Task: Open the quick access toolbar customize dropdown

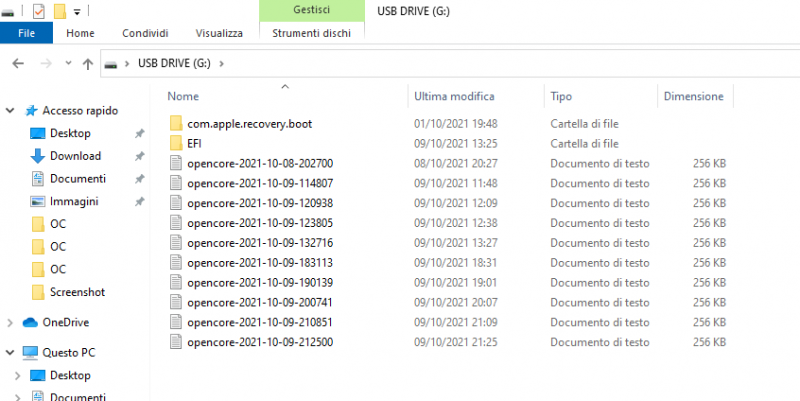Action: (77, 12)
